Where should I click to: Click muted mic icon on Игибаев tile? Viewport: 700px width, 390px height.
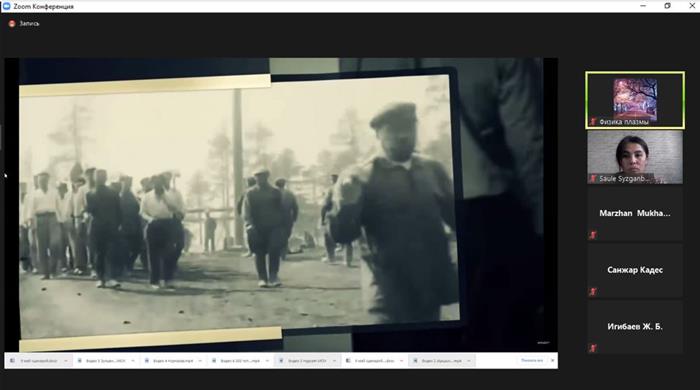coord(593,348)
